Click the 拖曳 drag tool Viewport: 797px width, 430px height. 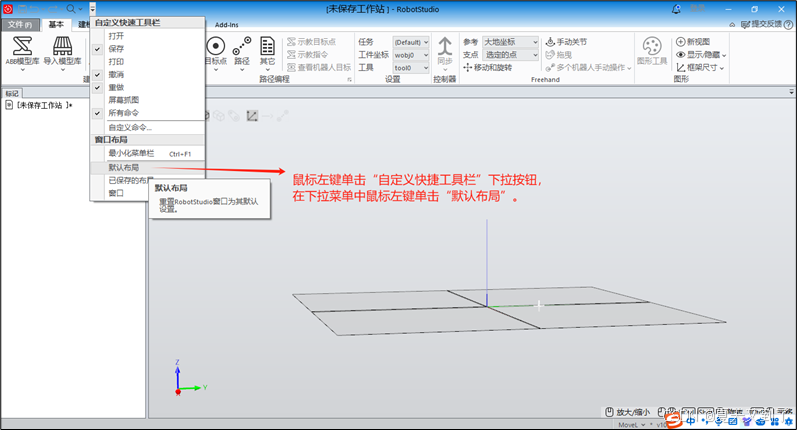[x=559, y=54]
